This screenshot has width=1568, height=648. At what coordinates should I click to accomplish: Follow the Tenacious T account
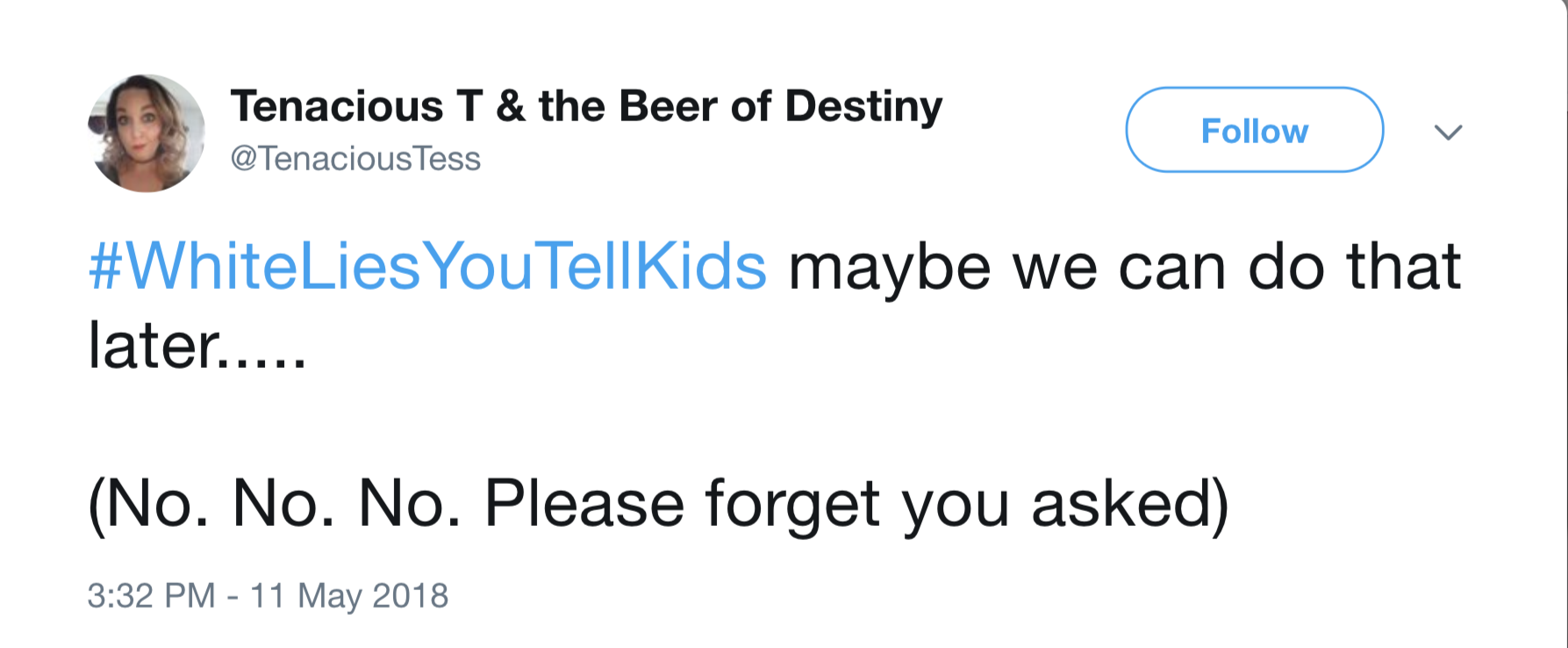click(x=1254, y=130)
